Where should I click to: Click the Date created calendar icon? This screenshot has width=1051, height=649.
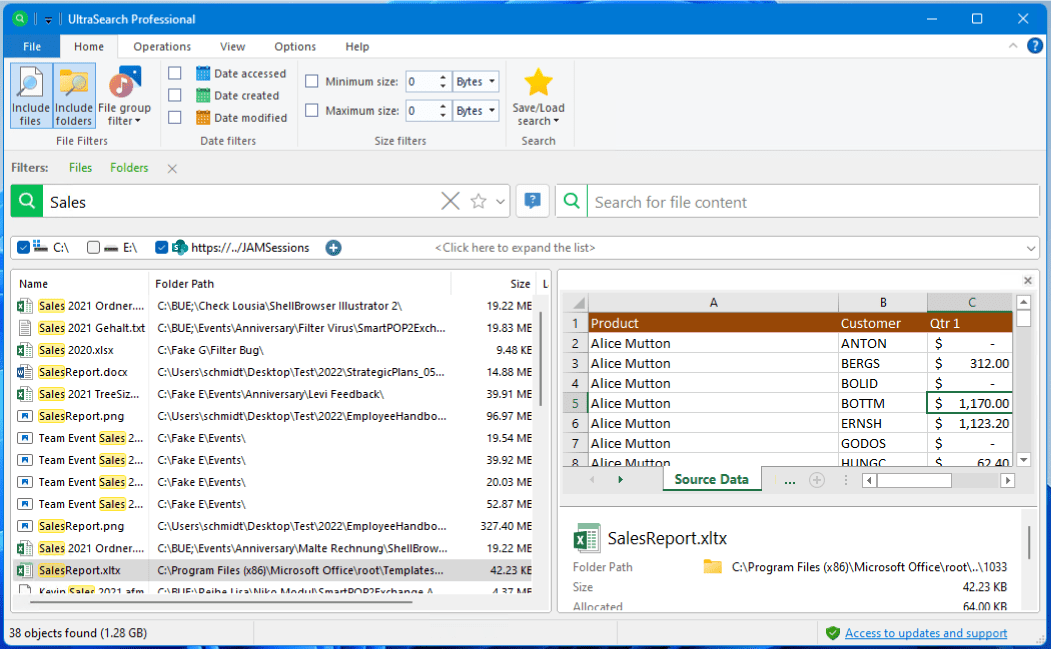pos(203,95)
